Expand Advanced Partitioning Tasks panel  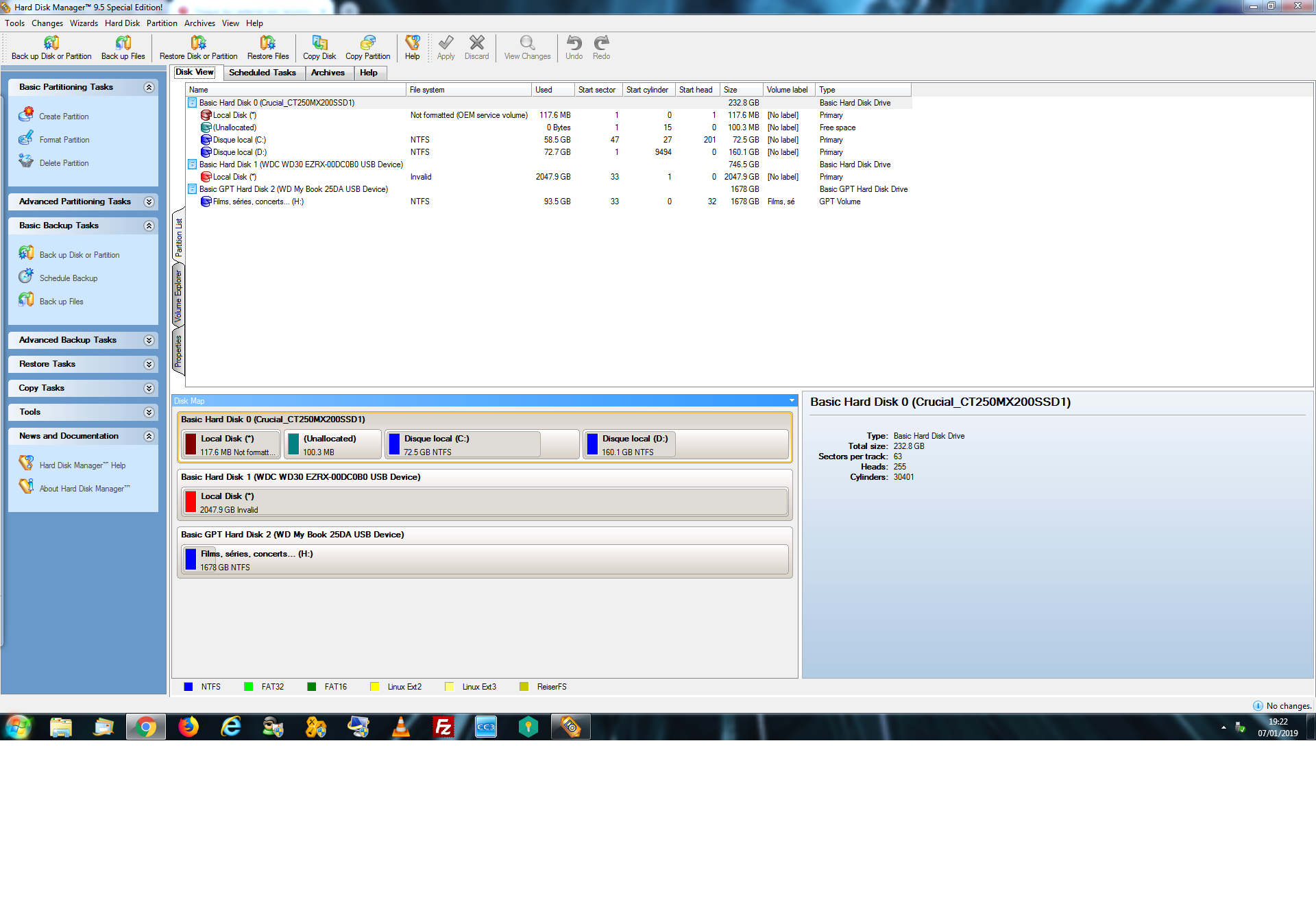[149, 202]
